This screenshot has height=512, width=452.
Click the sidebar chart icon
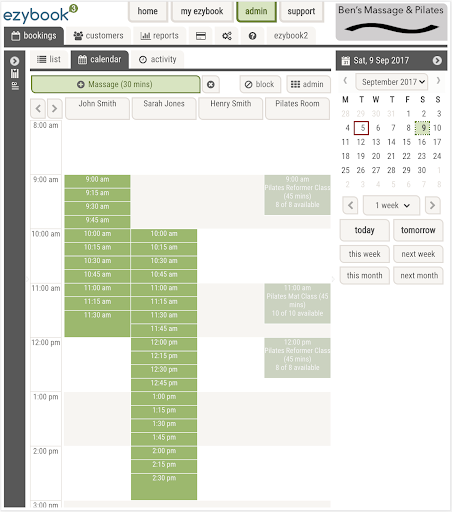point(15,73)
